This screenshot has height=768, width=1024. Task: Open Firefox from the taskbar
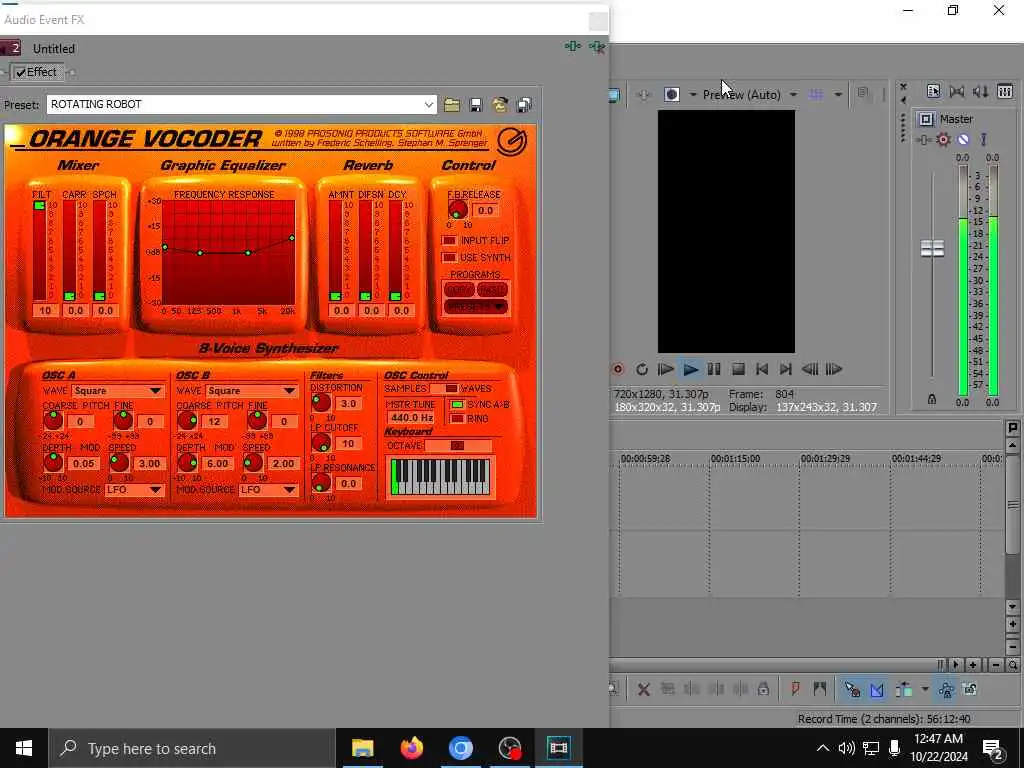411,748
